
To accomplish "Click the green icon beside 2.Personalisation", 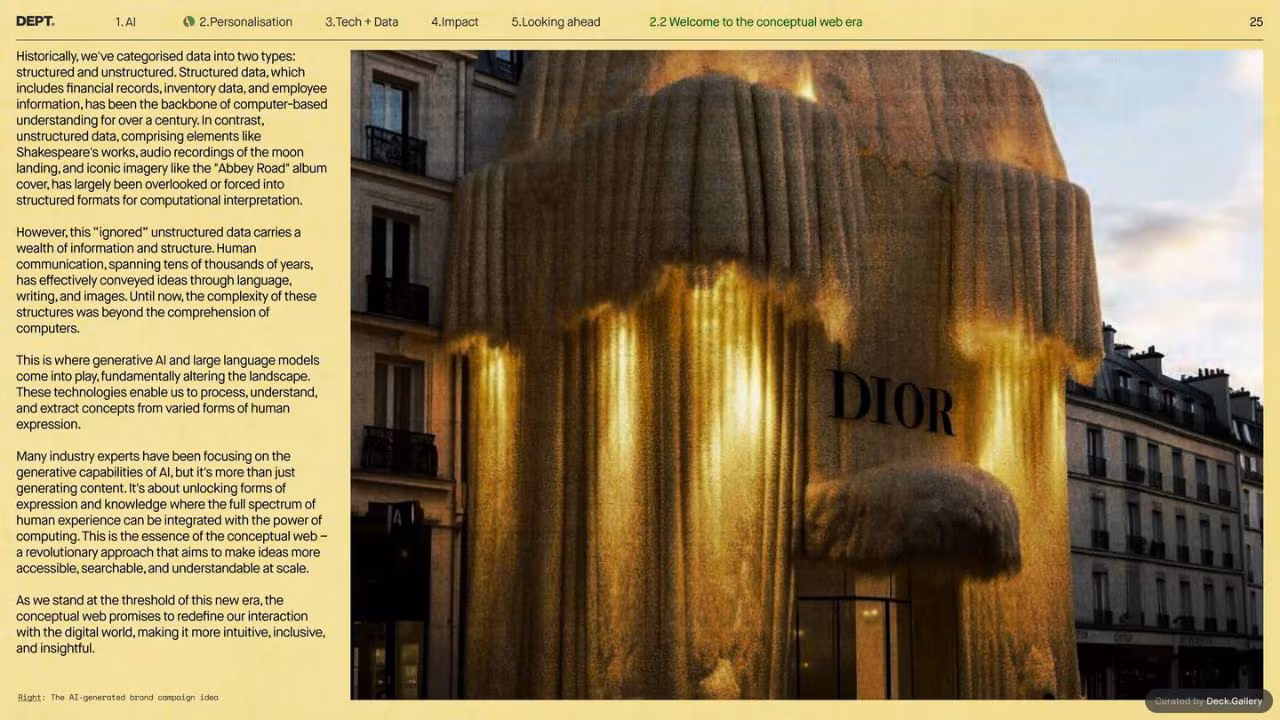I will click(x=189, y=21).
